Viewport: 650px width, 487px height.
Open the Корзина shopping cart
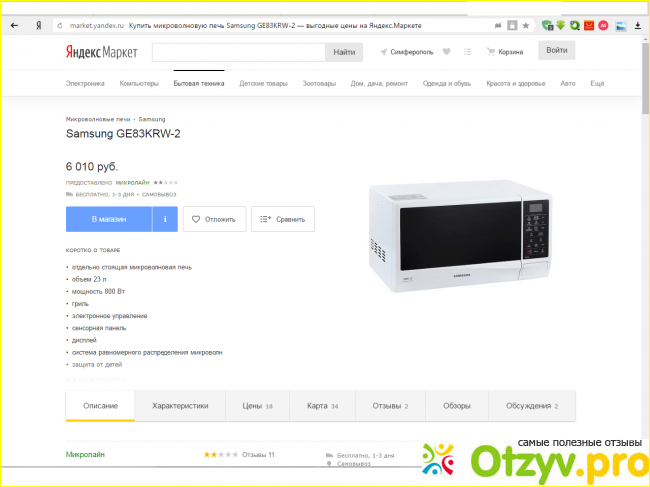[x=505, y=52]
